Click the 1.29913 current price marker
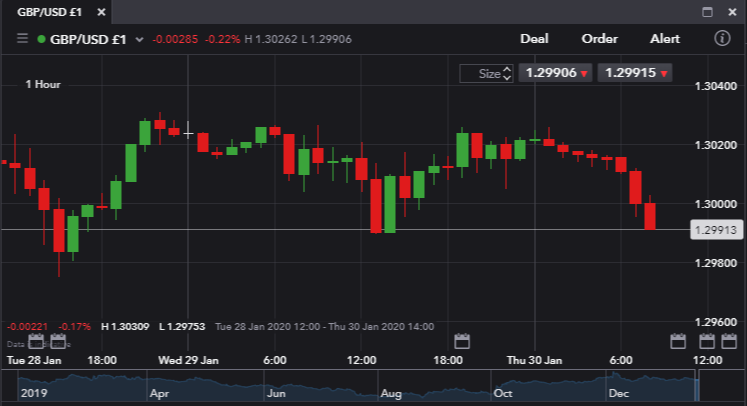The image size is (747, 406). click(x=716, y=230)
